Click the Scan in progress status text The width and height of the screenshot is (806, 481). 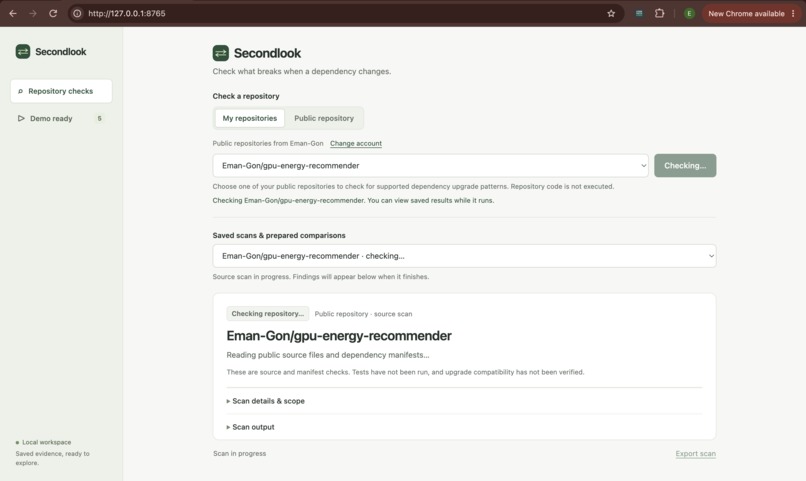tap(240, 453)
